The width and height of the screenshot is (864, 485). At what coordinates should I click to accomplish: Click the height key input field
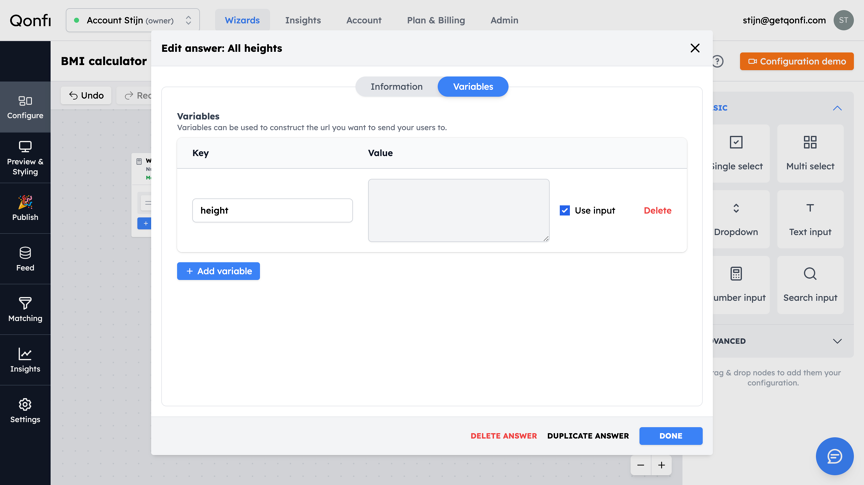click(272, 211)
